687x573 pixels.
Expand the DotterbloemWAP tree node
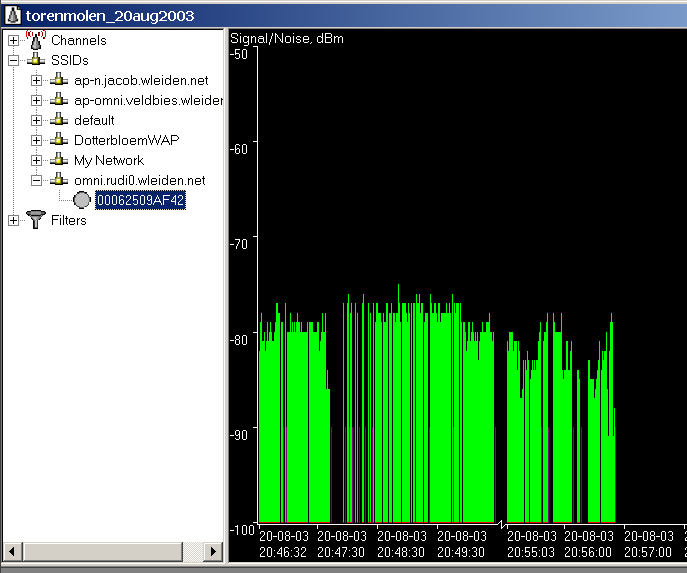(x=37, y=140)
